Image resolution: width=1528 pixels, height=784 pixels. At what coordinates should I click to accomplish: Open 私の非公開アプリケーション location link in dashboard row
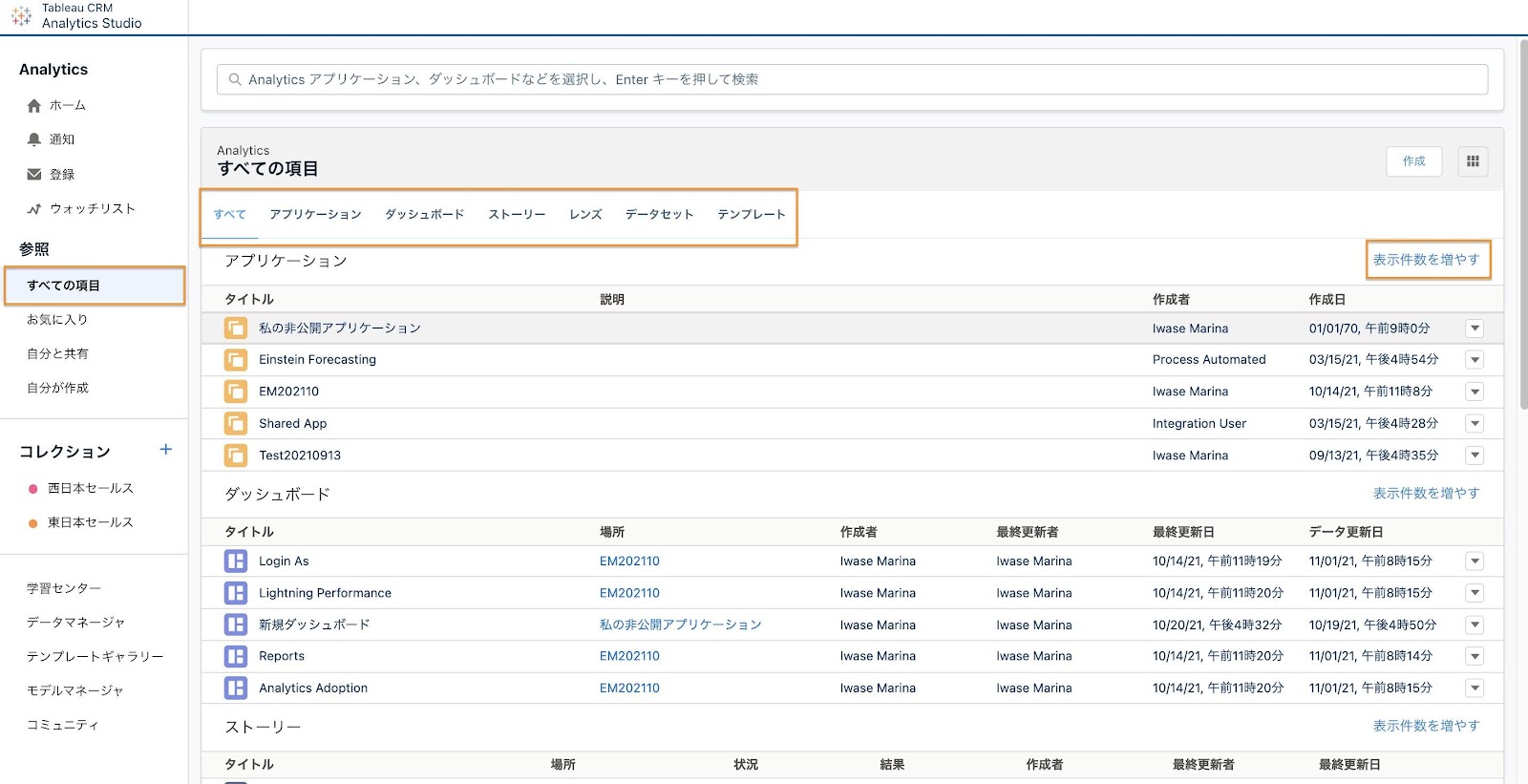point(680,625)
